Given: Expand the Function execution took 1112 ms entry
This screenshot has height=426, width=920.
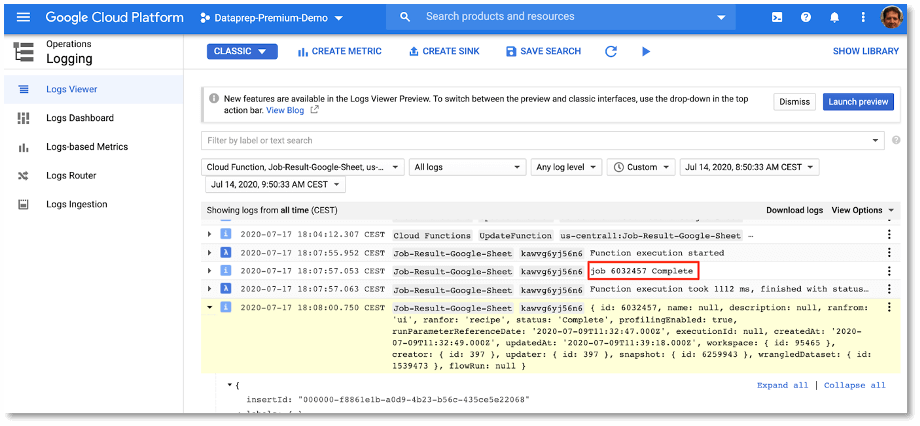Looking at the screenshot, I should pyautogui.click(x=209, y=289).
